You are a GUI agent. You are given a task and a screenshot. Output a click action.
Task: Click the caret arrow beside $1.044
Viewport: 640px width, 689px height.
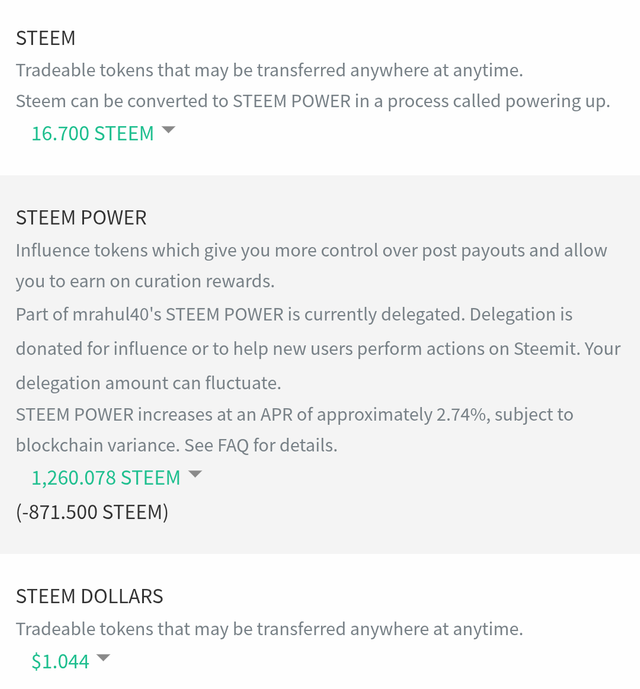(103, 658)
